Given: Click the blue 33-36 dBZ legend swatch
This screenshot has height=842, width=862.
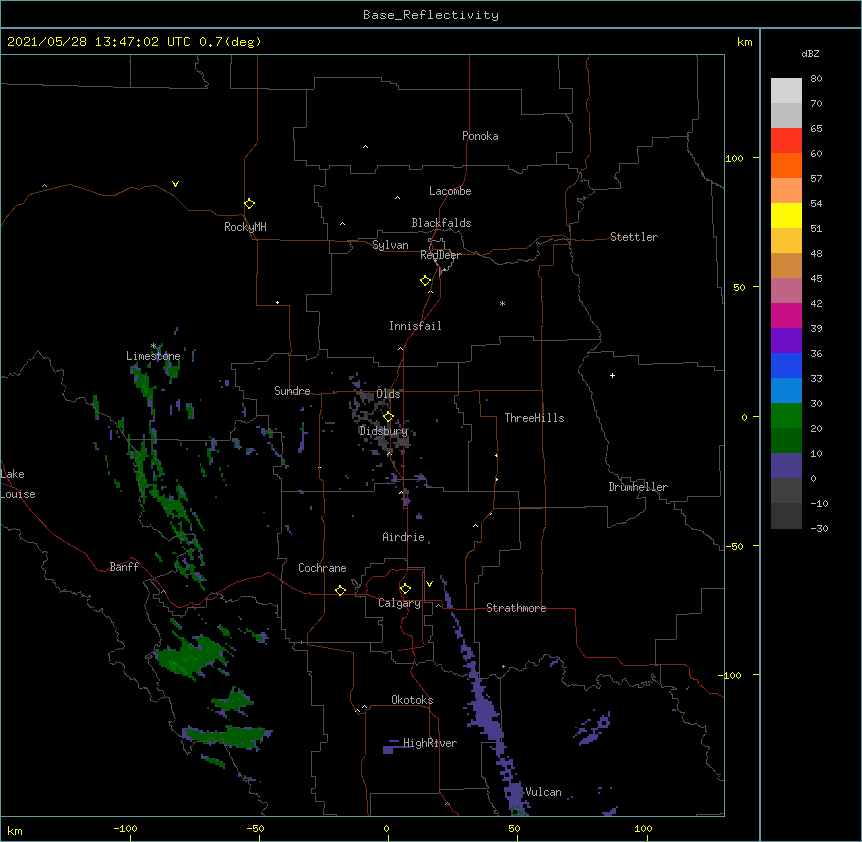Looking at the screenshot, I should click(786, 365).
